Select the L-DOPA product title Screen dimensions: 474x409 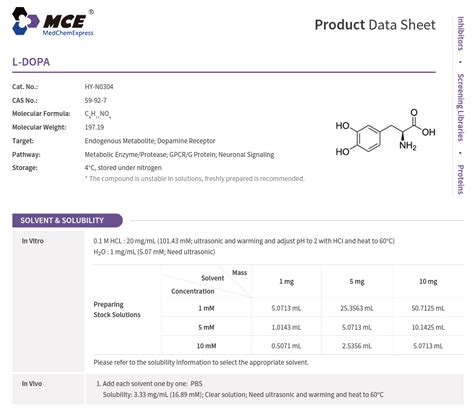pos(31,62)
